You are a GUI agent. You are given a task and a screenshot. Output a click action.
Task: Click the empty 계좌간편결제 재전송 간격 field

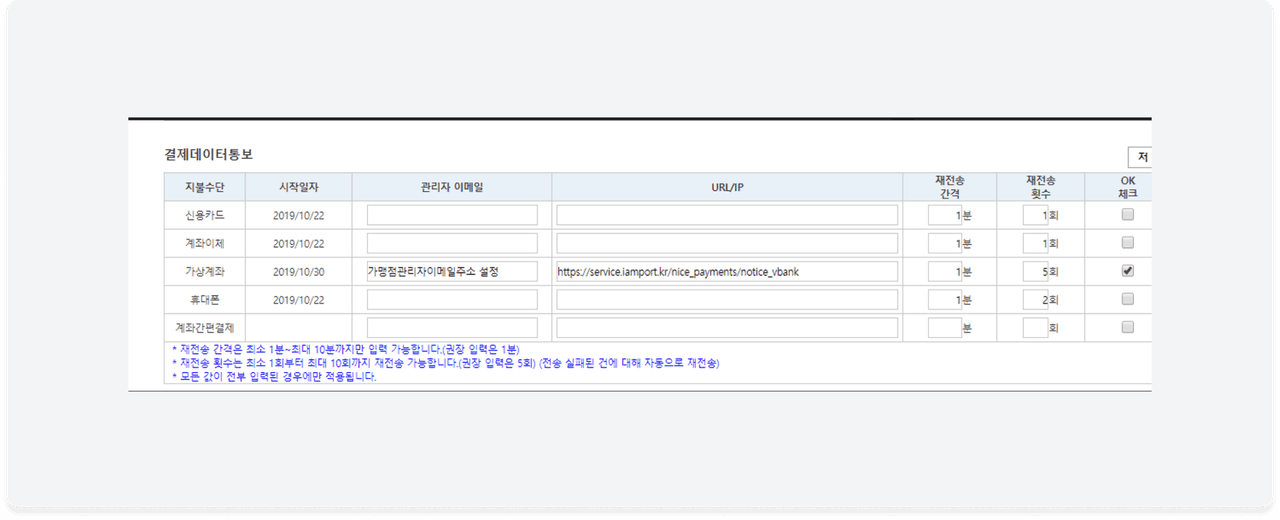[x=944, y=328]
